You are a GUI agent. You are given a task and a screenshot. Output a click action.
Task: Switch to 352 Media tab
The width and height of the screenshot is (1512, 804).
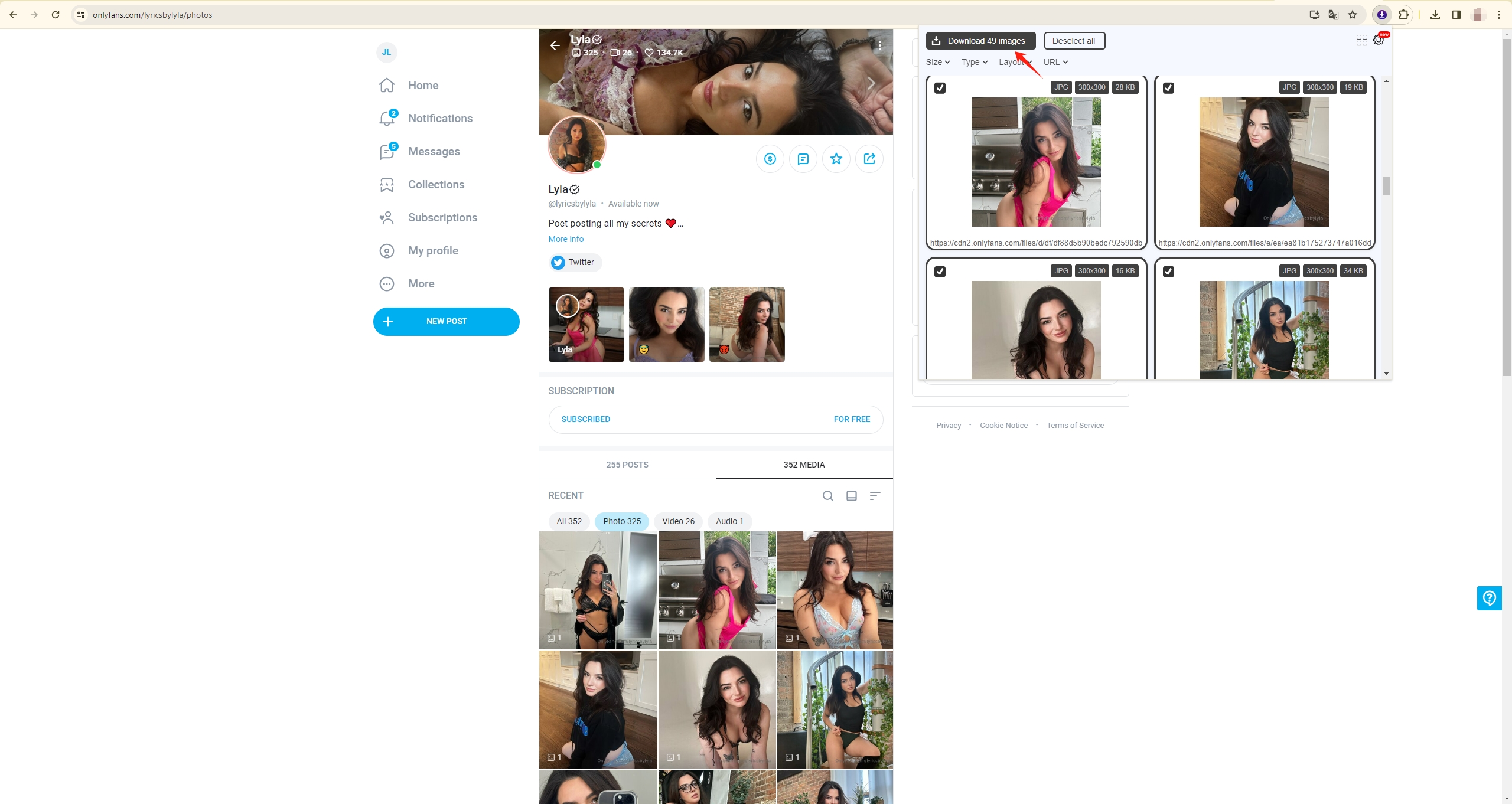point(804,464)
